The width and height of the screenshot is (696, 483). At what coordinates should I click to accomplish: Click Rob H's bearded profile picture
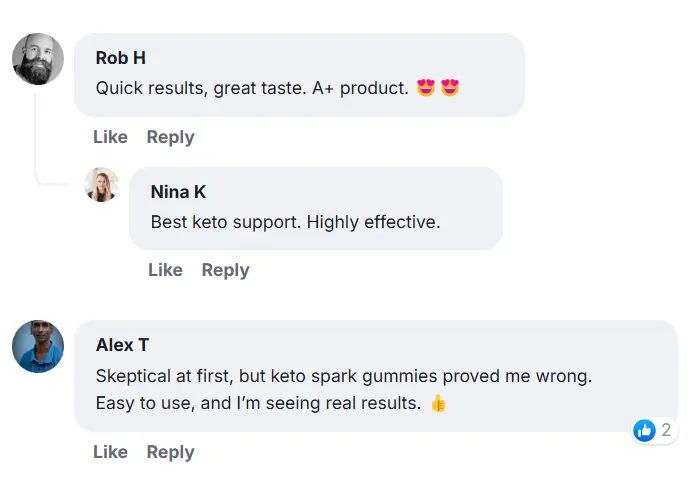[x=38, y=59]
